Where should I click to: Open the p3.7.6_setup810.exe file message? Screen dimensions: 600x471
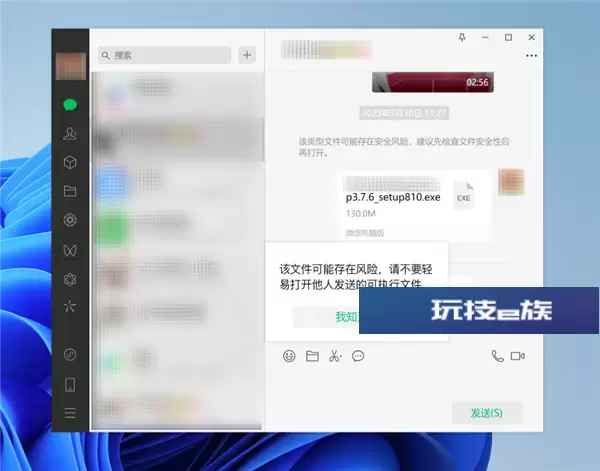414,205
